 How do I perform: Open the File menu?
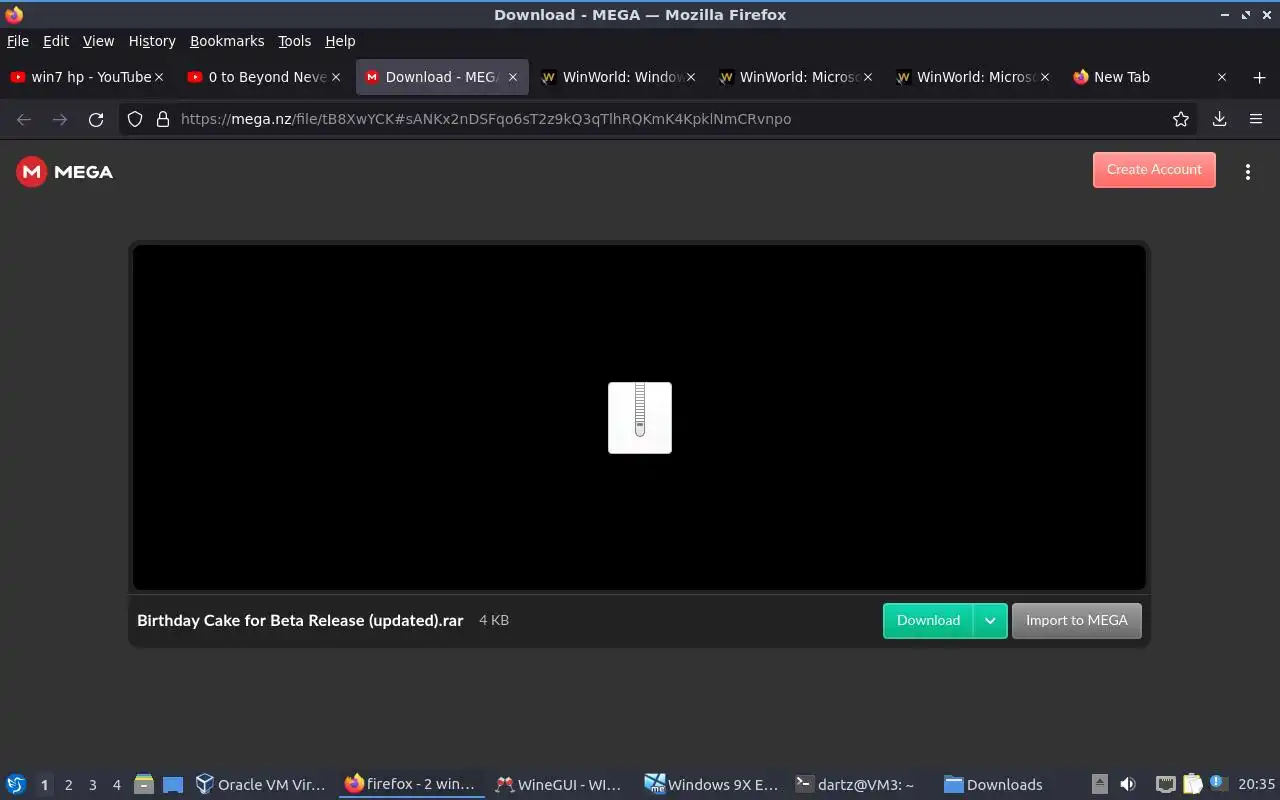(x=18, y=41)
